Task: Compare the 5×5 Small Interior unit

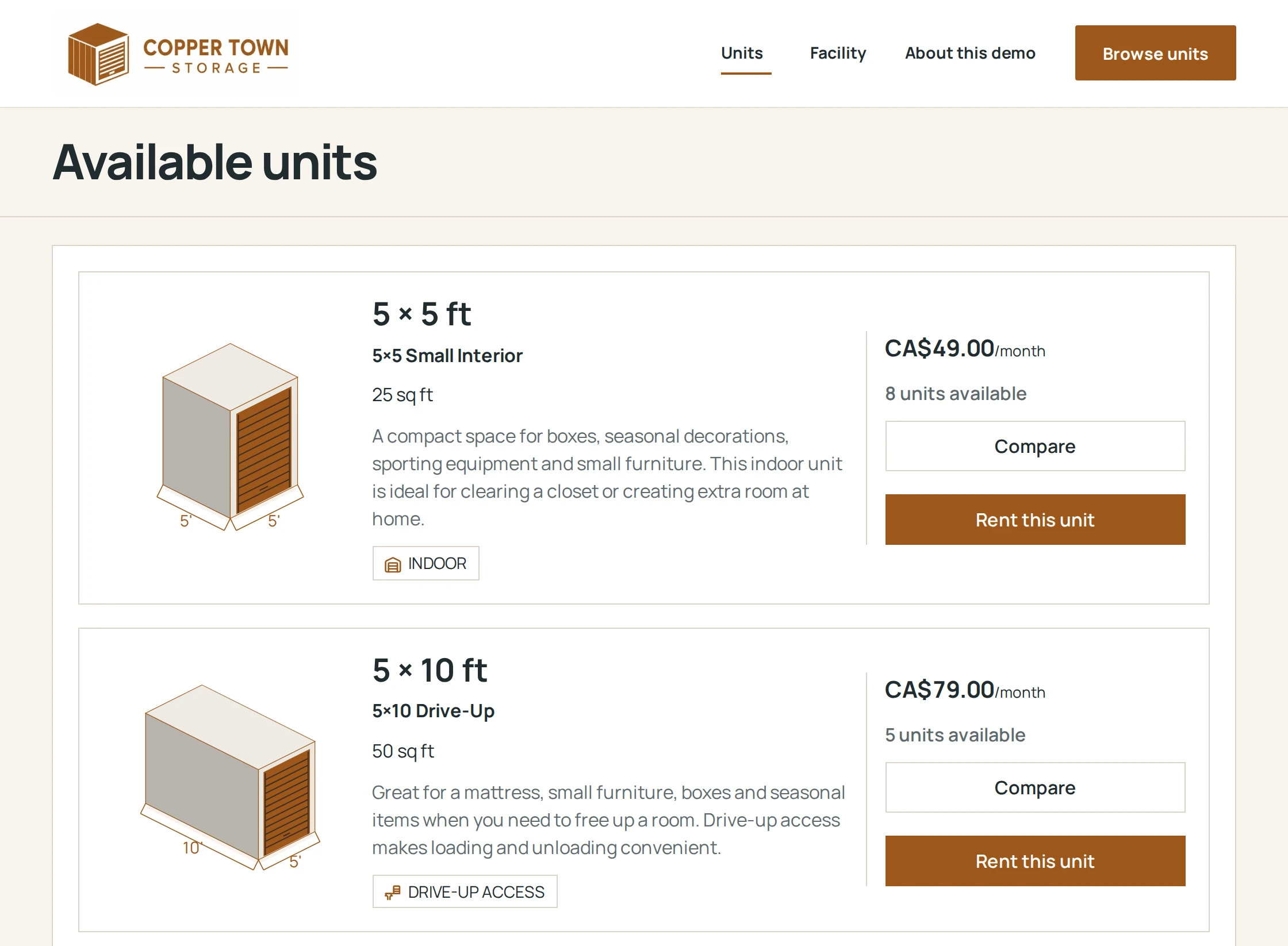Action: [x=1035, y=446]
